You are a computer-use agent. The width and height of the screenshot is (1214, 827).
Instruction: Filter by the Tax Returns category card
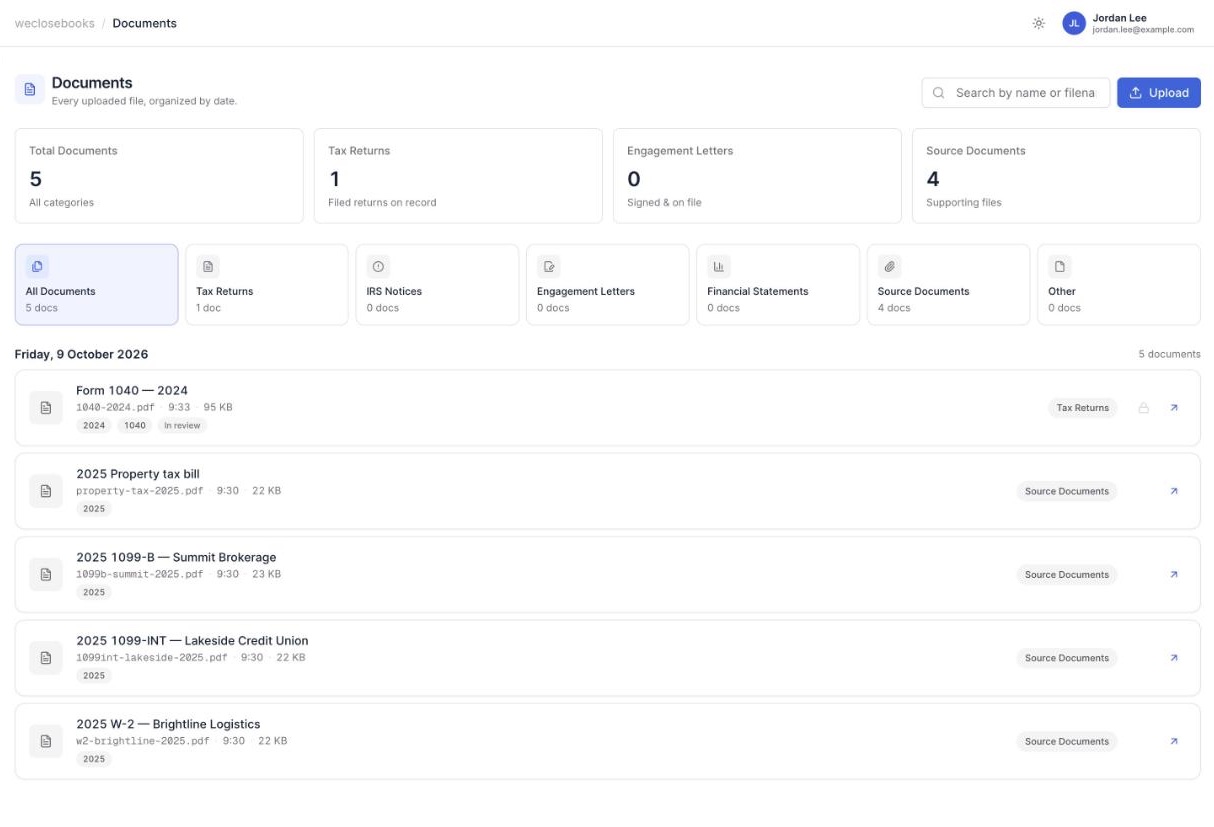click(267, 285)
